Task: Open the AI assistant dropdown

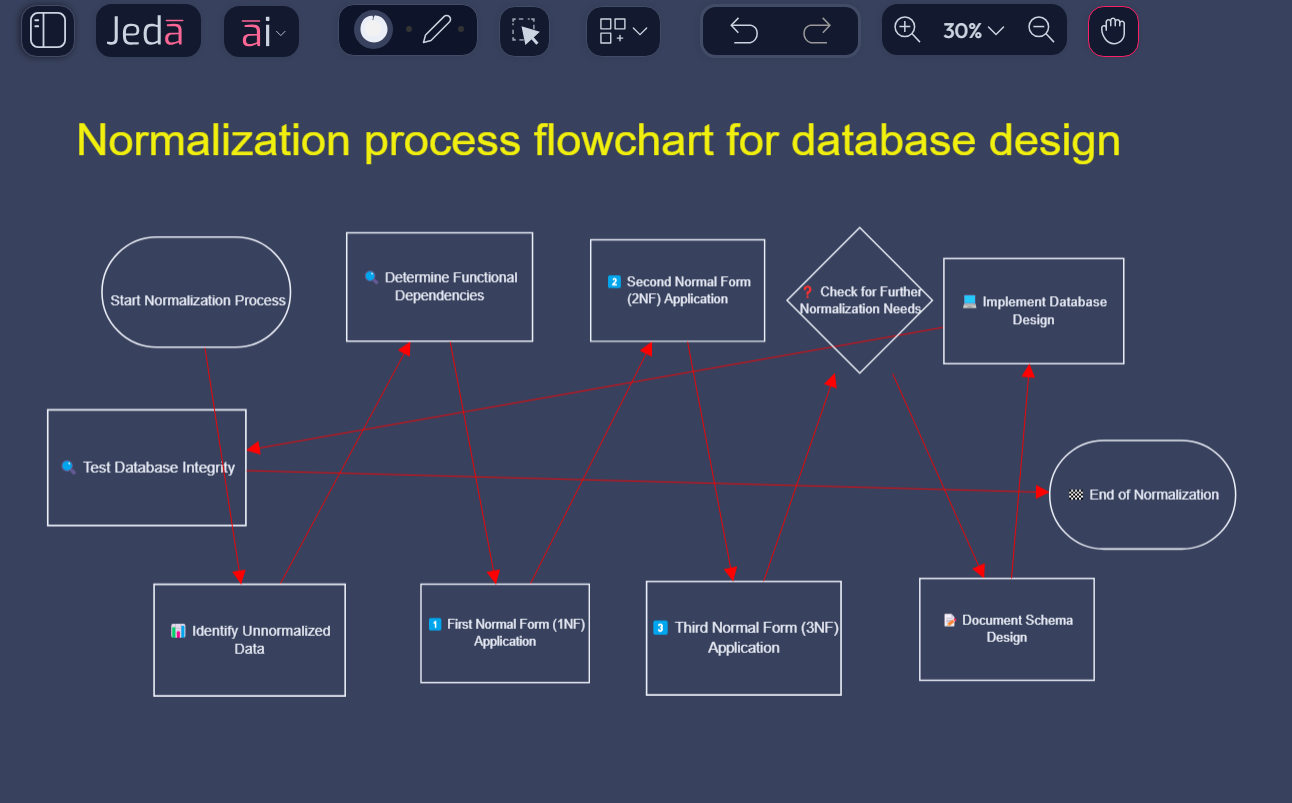Action: point(261,32)
